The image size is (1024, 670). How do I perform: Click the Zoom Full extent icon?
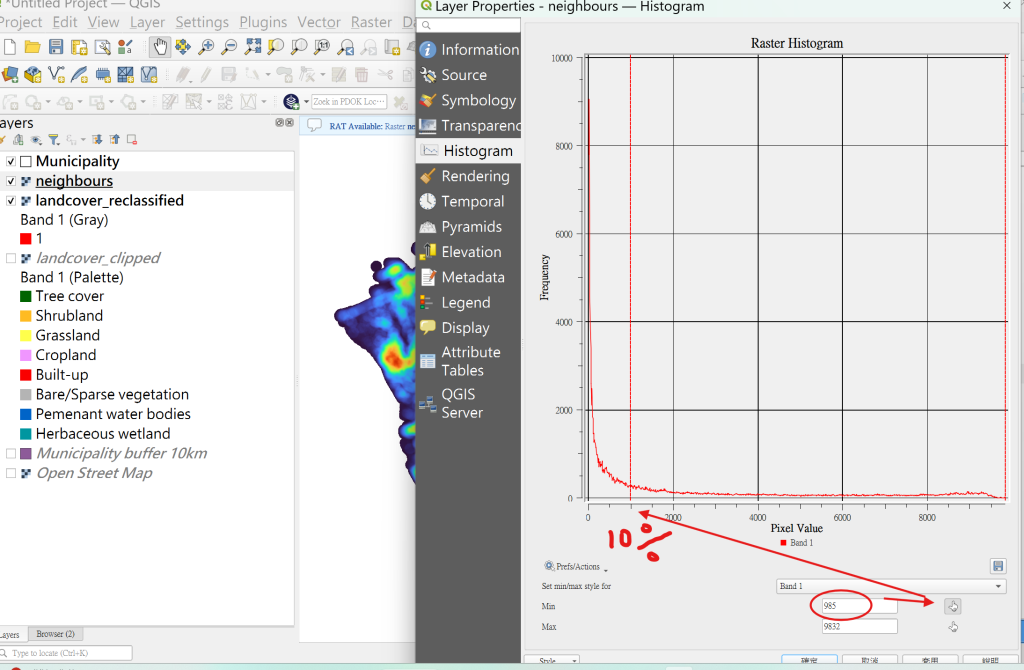253,47
